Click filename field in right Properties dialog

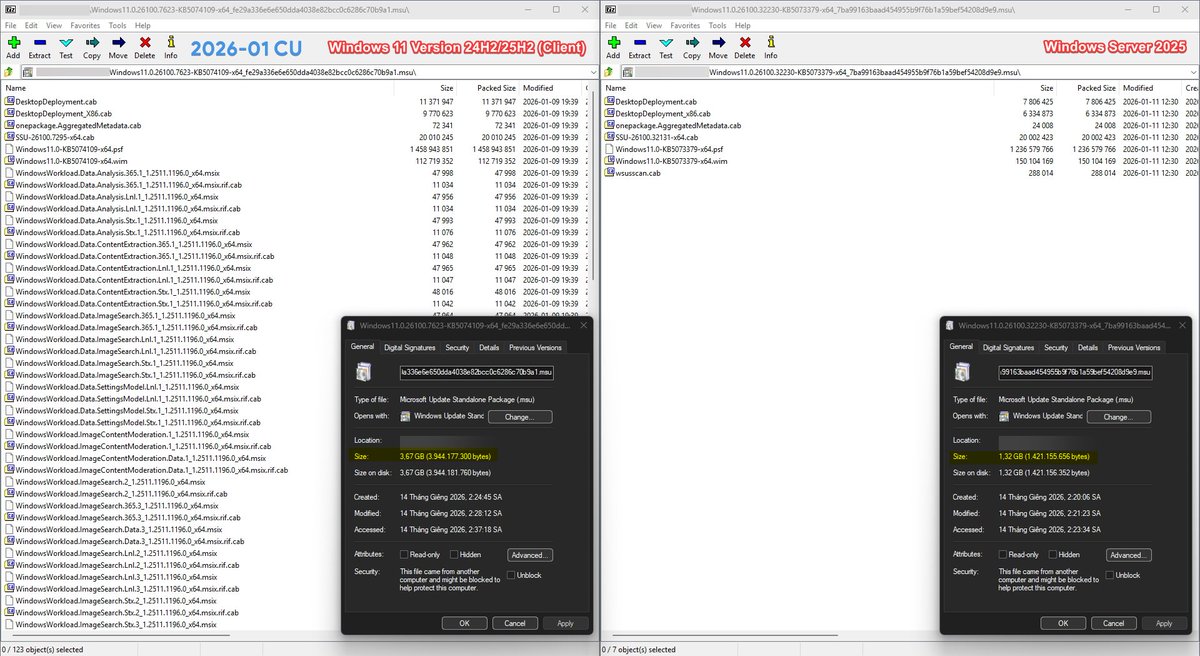pyautogui.click(x=1075, y=372)
